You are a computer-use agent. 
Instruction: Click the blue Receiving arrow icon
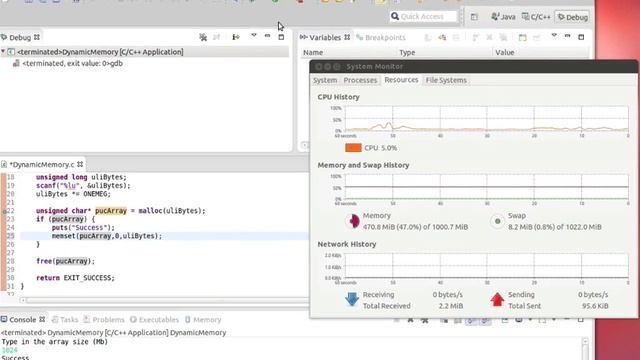click(x=352, y=299)
